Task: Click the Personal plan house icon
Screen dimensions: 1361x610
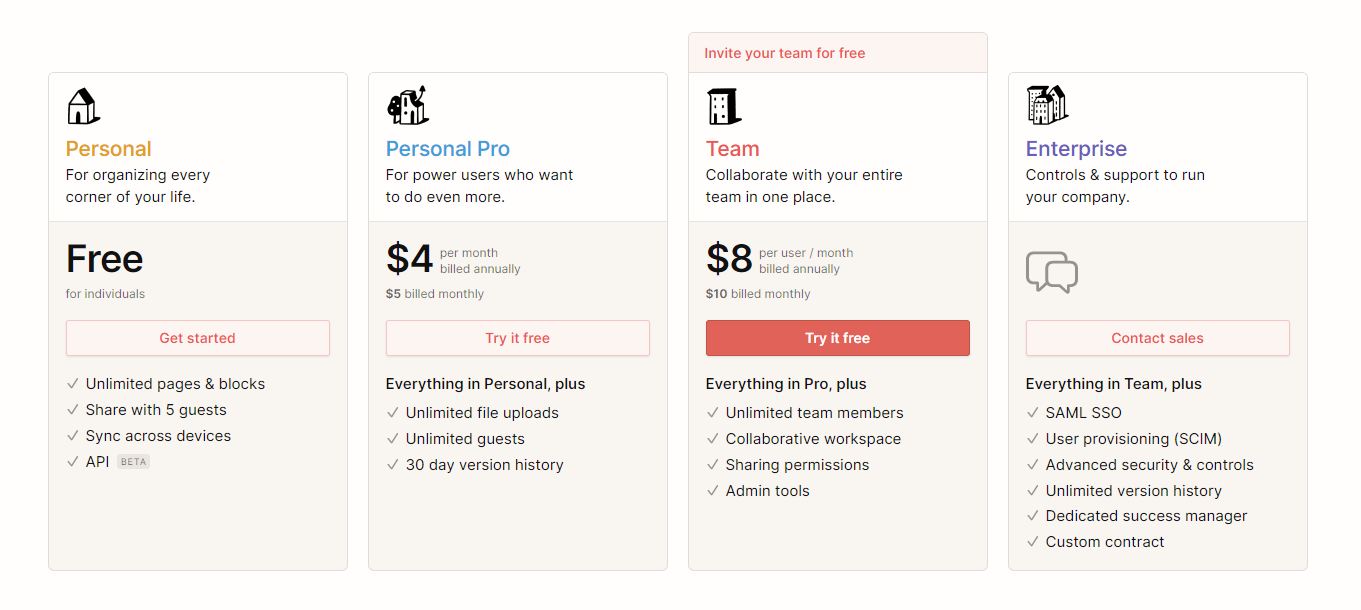Action: 83,105
